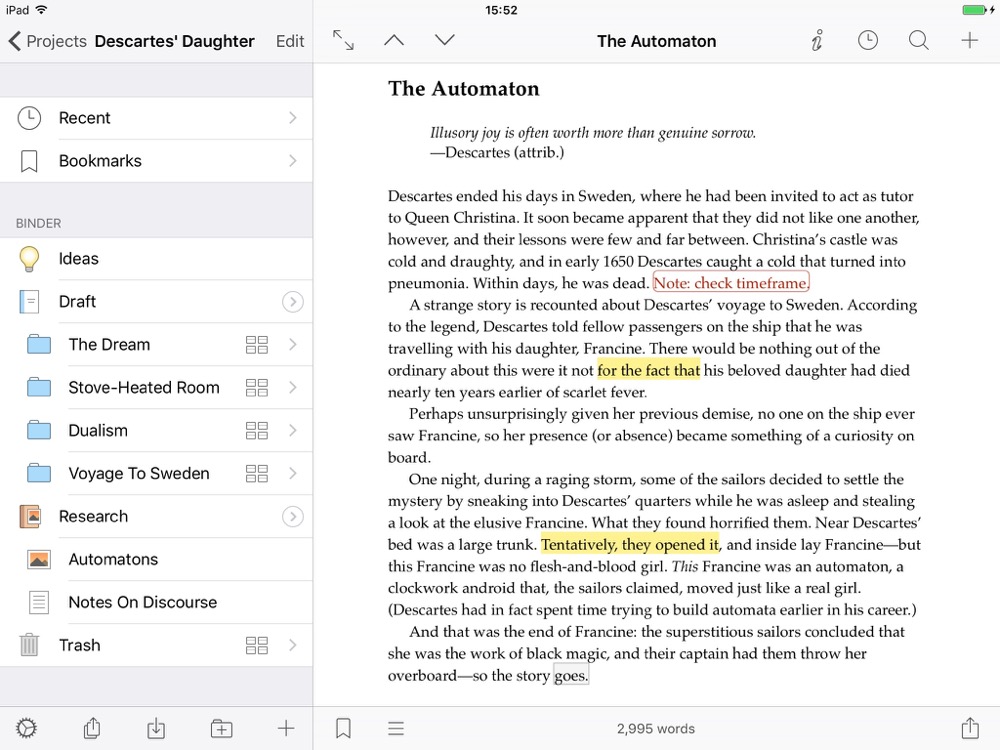Go to next document with down arrow
The height and width of the screenshot is (750, 1000).
[x=445, y=41]
